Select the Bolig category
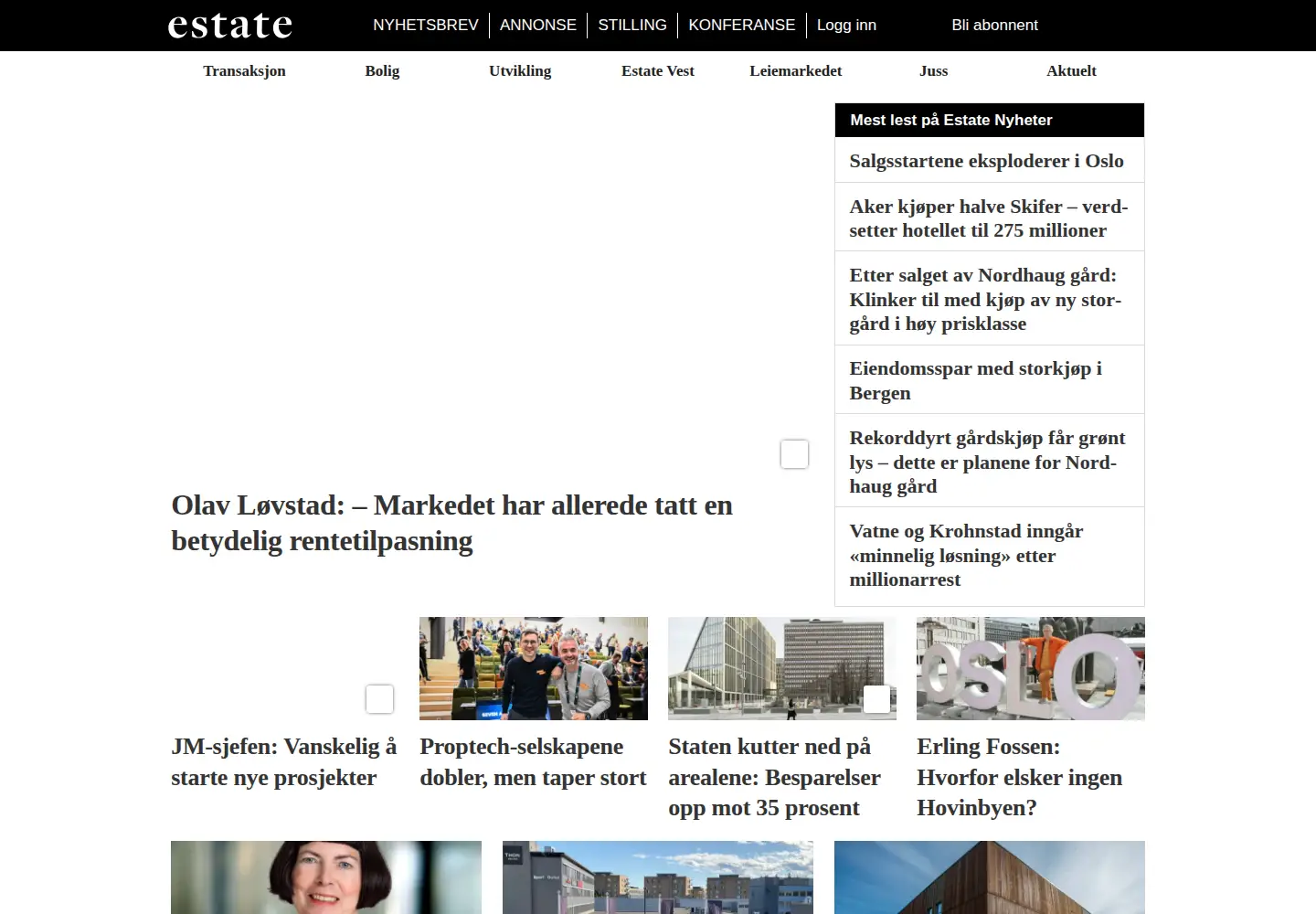1316x914 pixels. coord(382,70)
